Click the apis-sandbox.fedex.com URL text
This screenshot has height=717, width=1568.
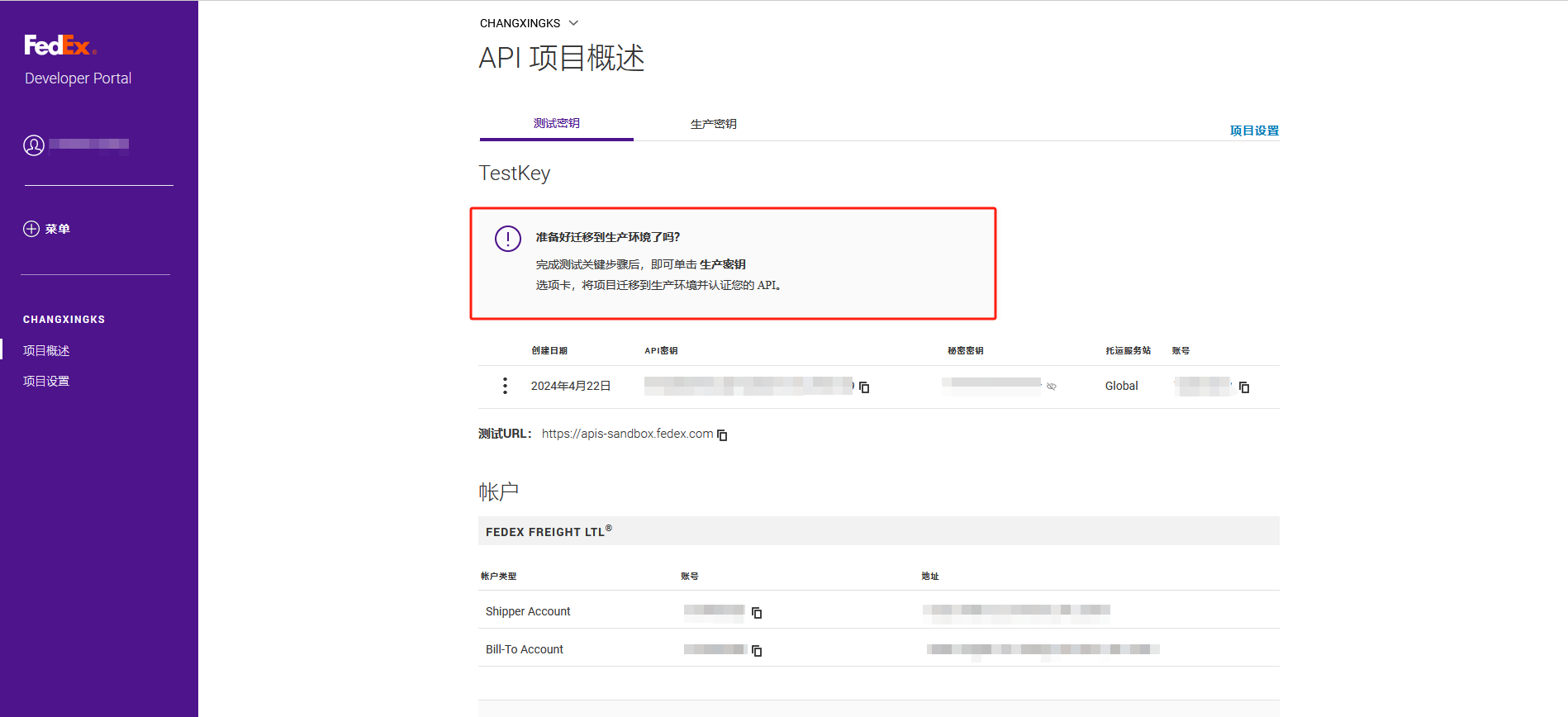pyautogui.click(x=627, y=434)
